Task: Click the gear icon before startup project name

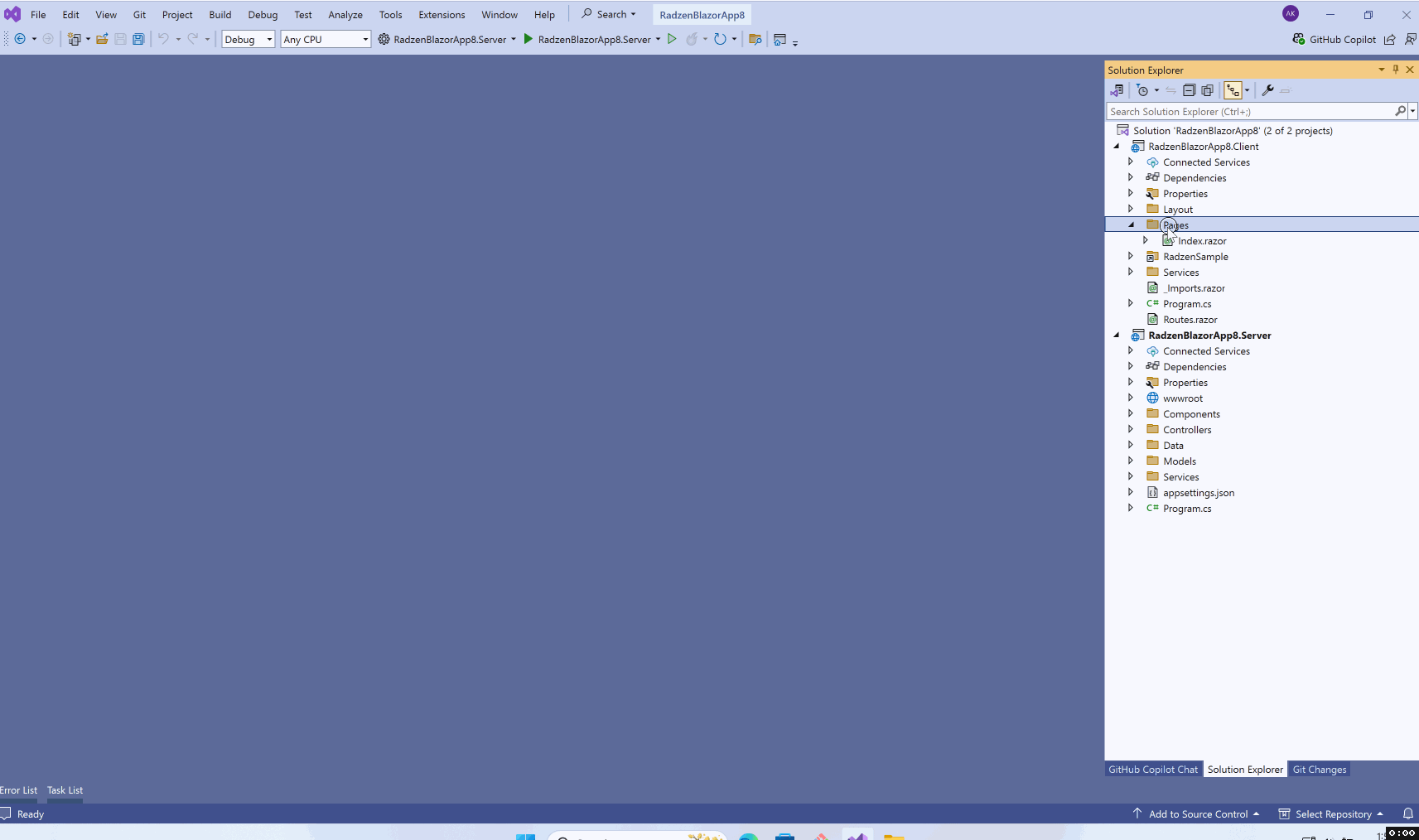Action: 384,39
